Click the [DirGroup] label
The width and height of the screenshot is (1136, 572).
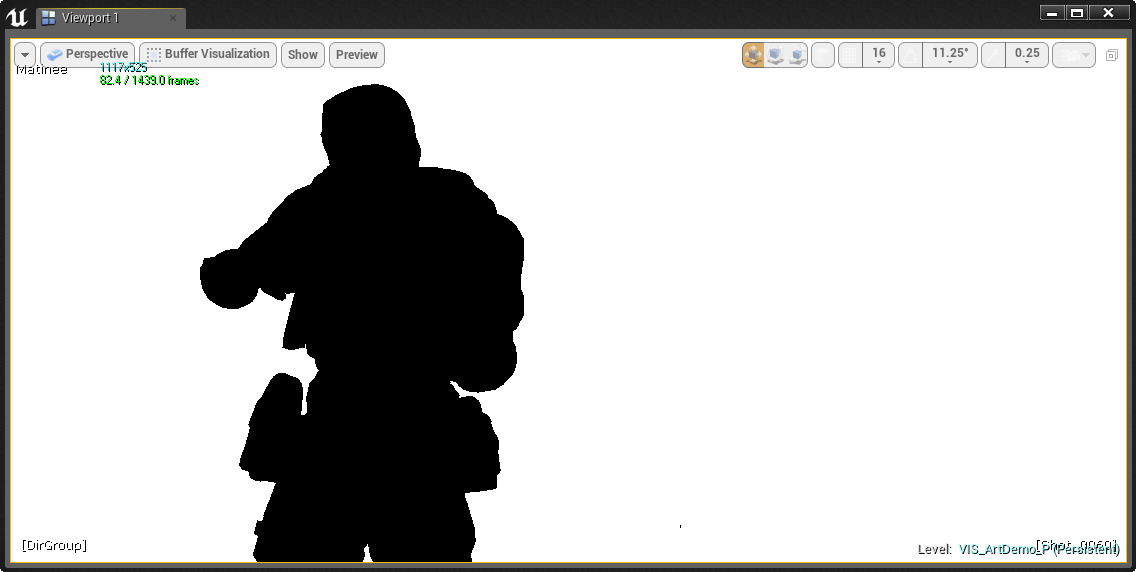coord(54,545)
